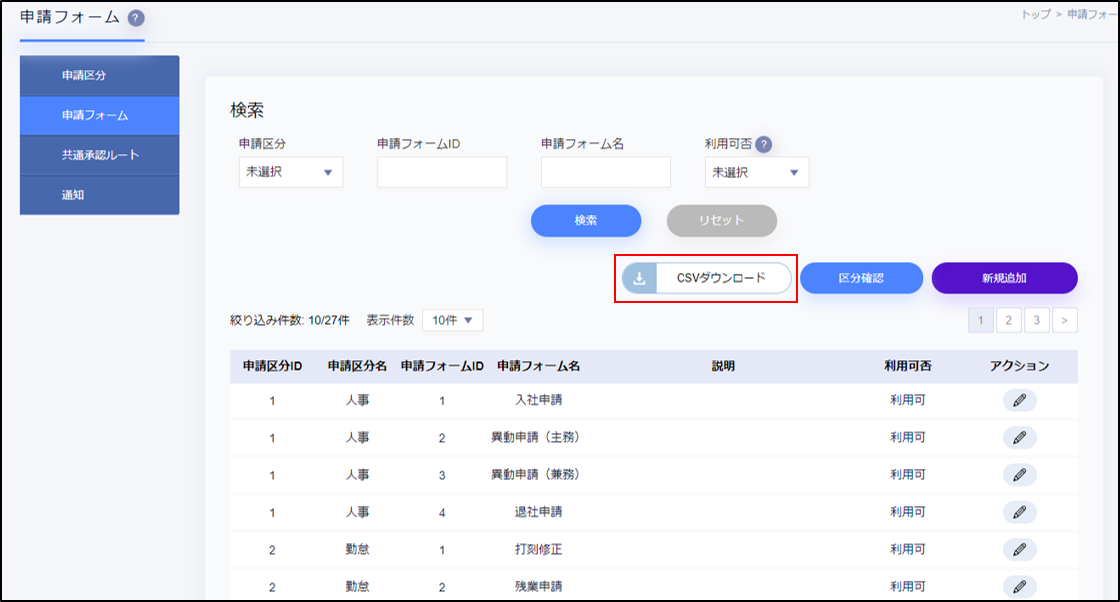Download the list with CSVダウンロード
The image size is (1120, 602).
click(707, 278)
